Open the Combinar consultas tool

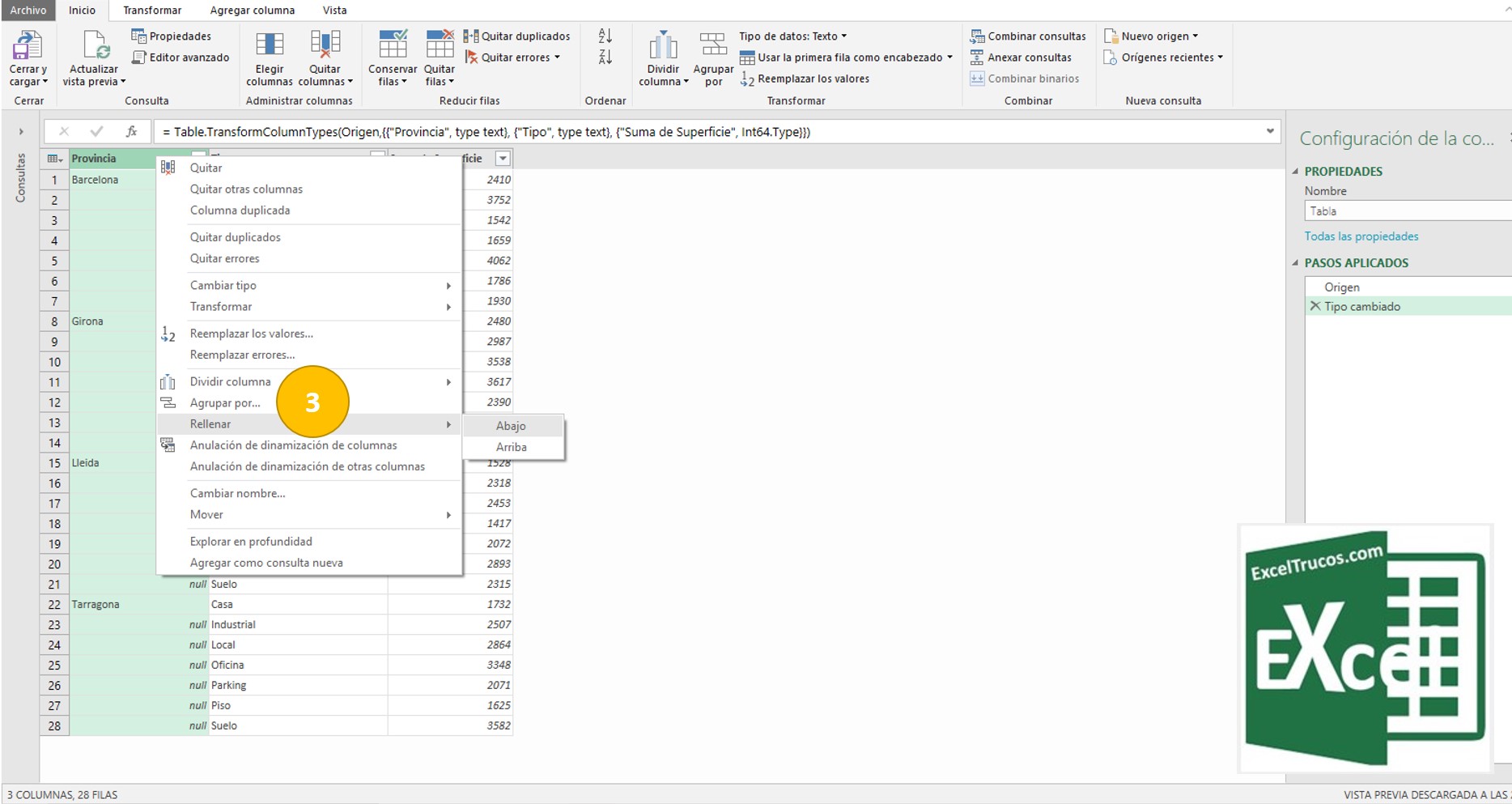pos(1028,36)
